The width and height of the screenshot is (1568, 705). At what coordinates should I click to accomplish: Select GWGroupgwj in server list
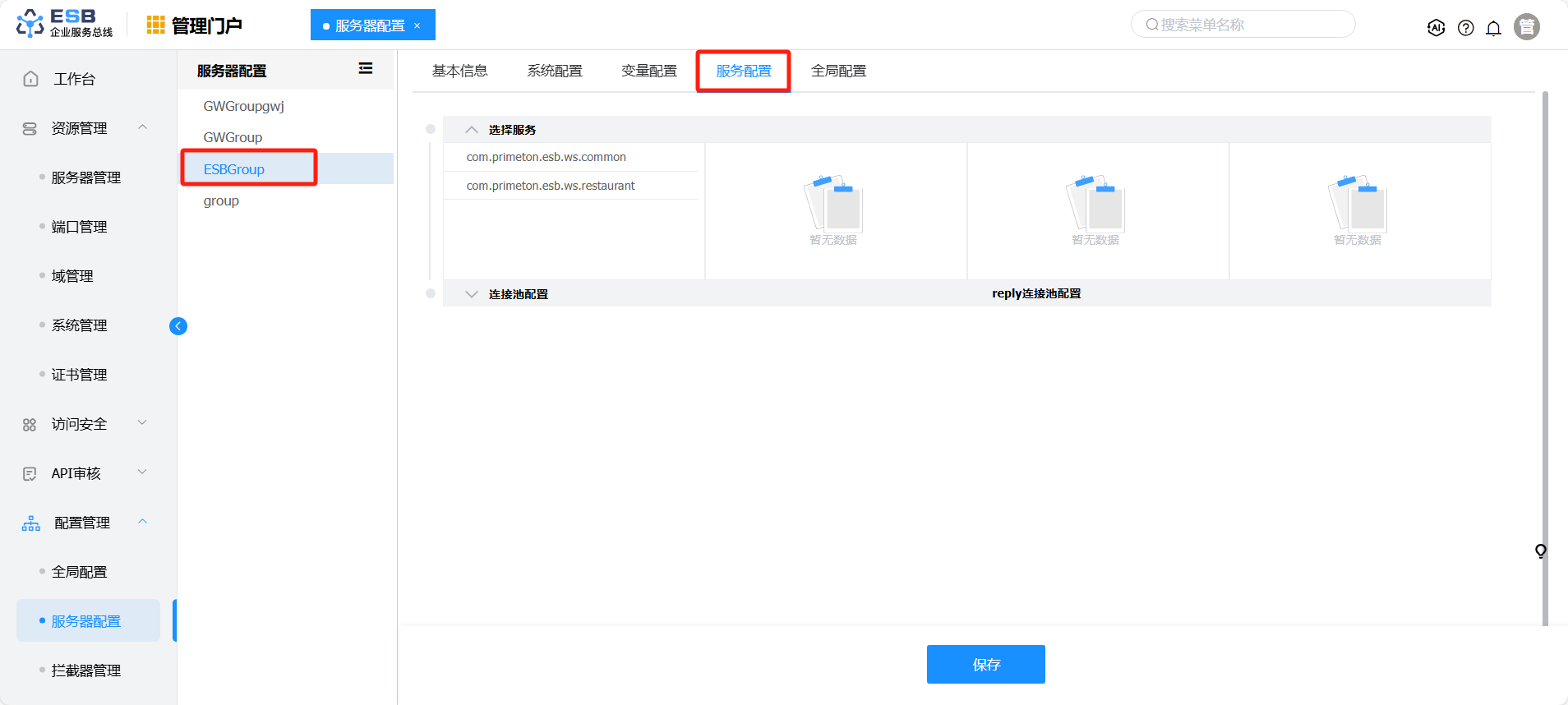click(244, 106)
